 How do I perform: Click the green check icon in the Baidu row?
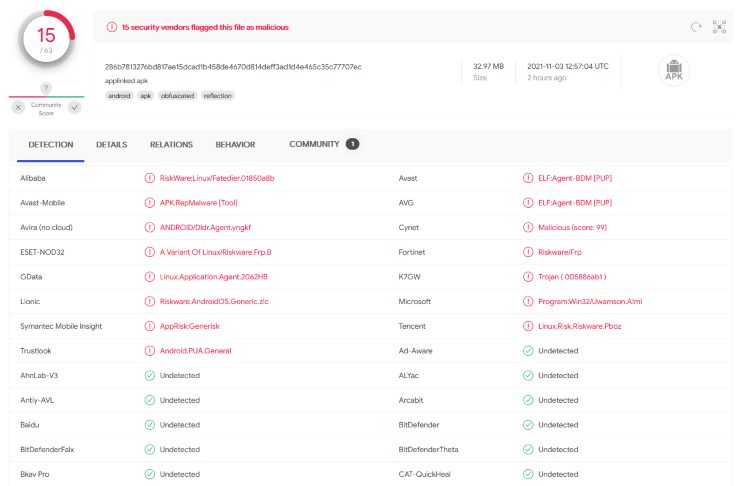(x=150, y=425)
